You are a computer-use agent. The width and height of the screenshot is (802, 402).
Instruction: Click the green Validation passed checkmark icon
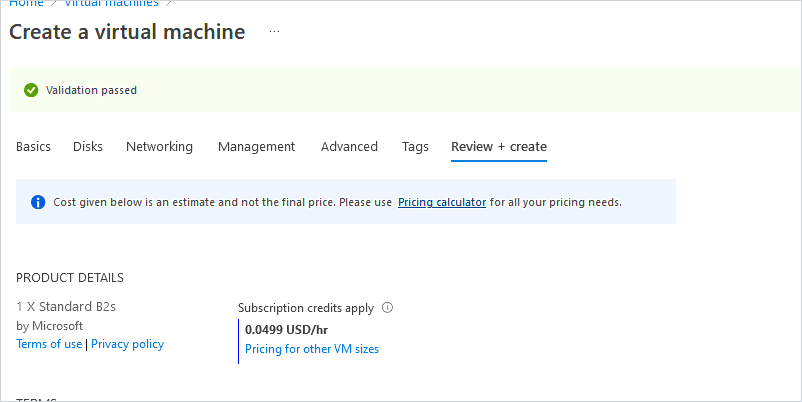(31, 90)
